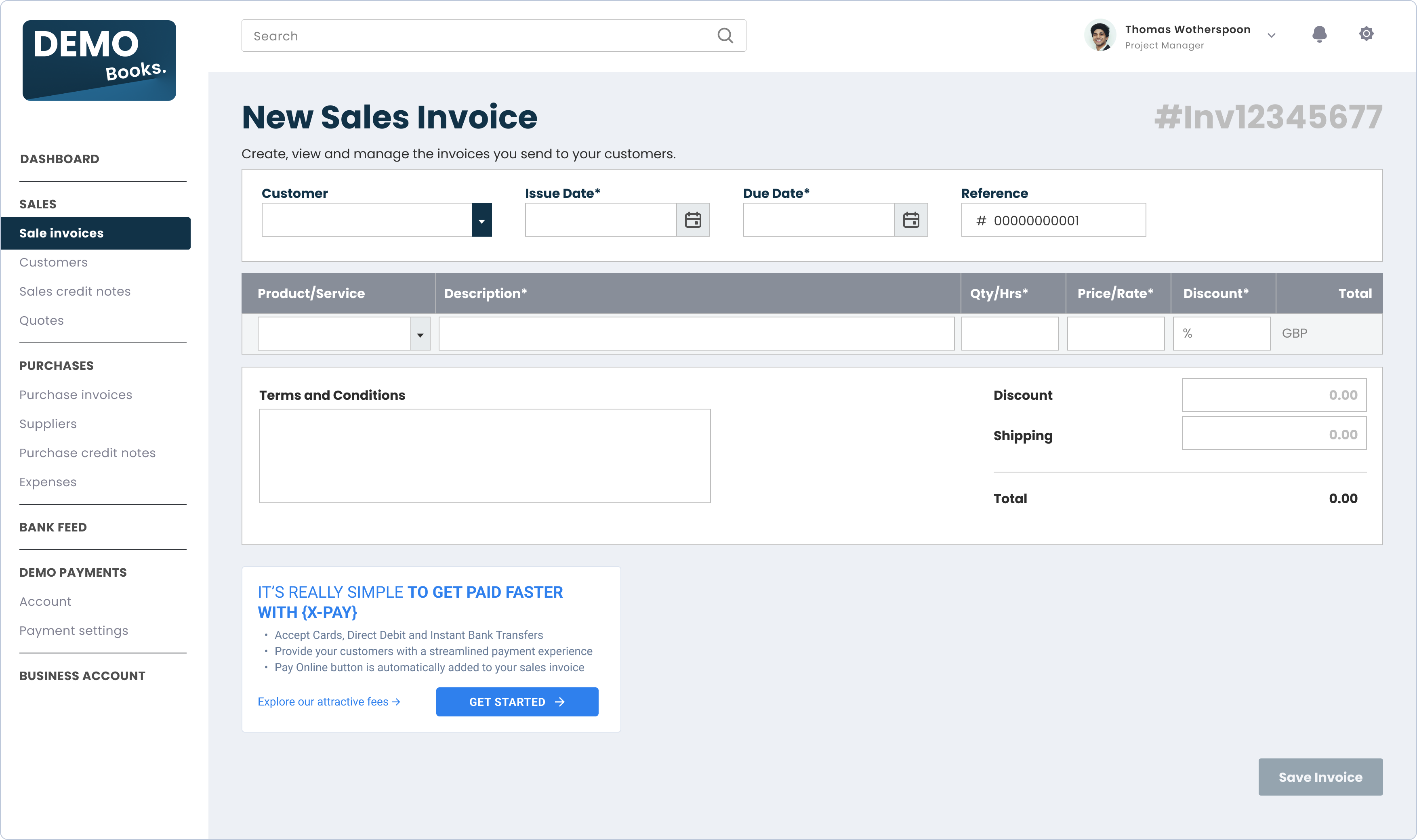This screenshot has width=1417, height=840.
Task: Open Customers in the sidebar
Action: coord(53,262)
